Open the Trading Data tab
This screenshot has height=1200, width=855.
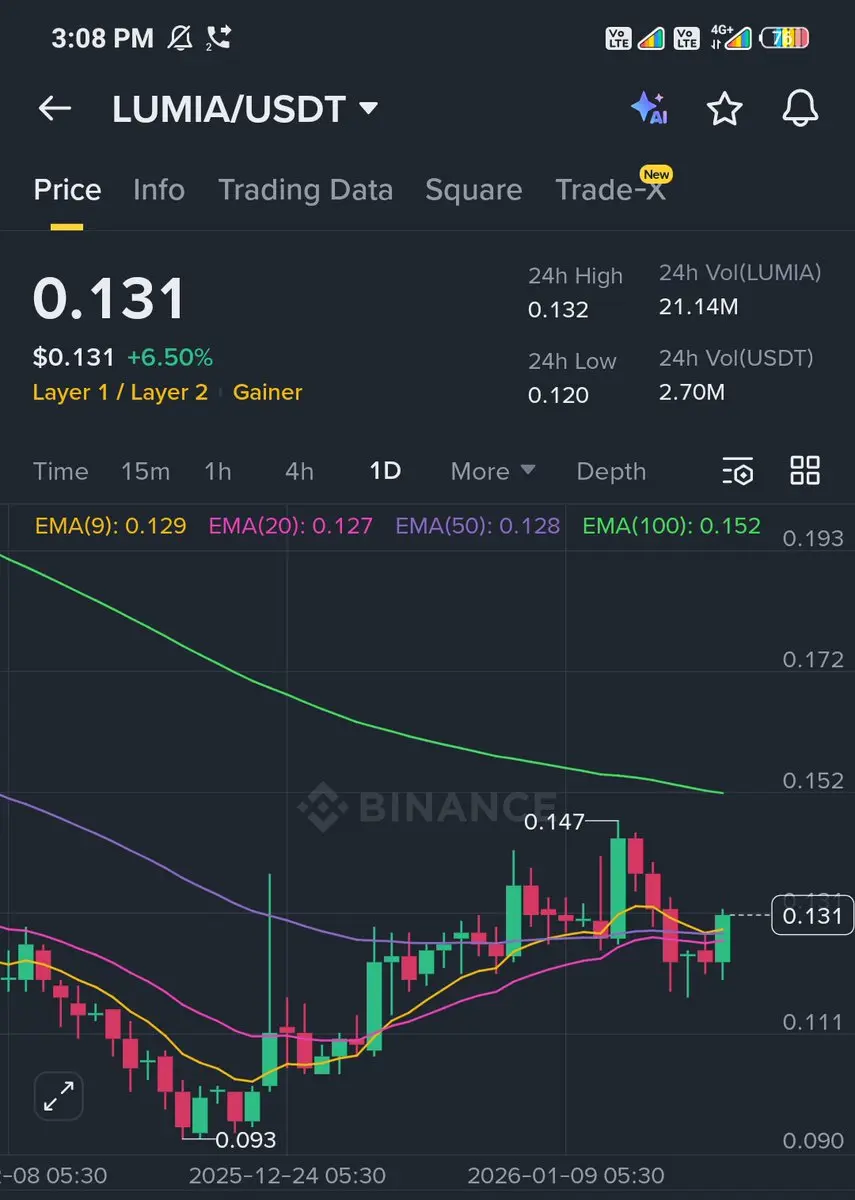(x=305, y=190)
